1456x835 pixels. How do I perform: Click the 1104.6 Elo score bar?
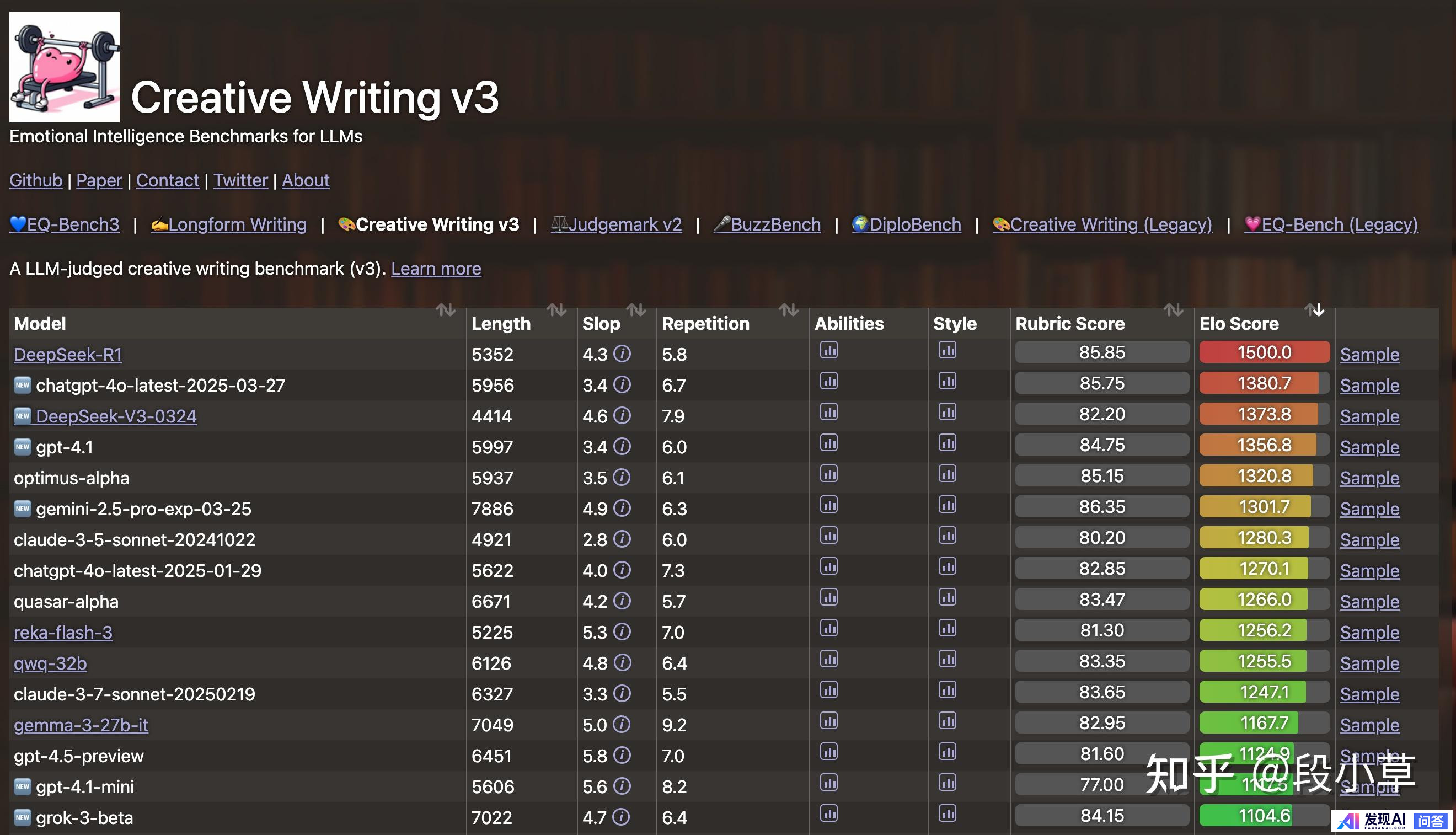pos(1264,816)
